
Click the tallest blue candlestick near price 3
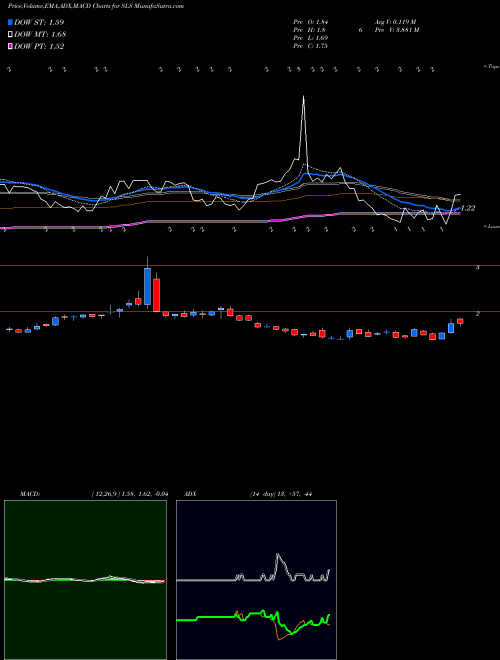click(147, 286)
